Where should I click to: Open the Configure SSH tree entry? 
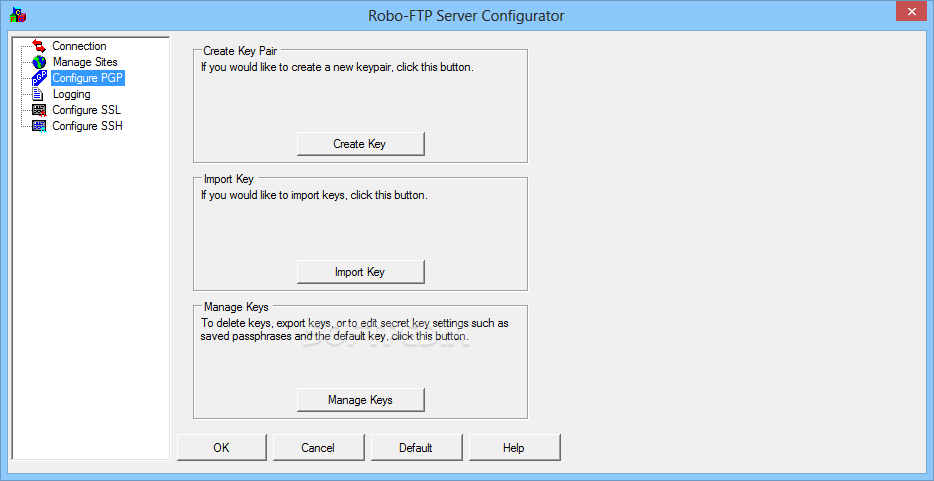88,126
